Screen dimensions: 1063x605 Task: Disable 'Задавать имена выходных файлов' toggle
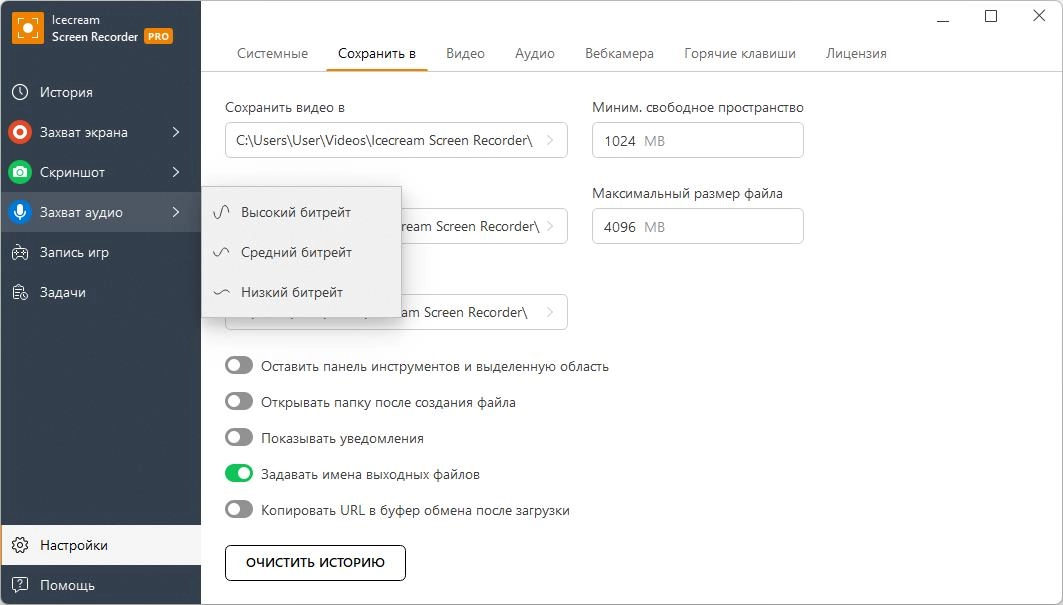coord(239,474)
